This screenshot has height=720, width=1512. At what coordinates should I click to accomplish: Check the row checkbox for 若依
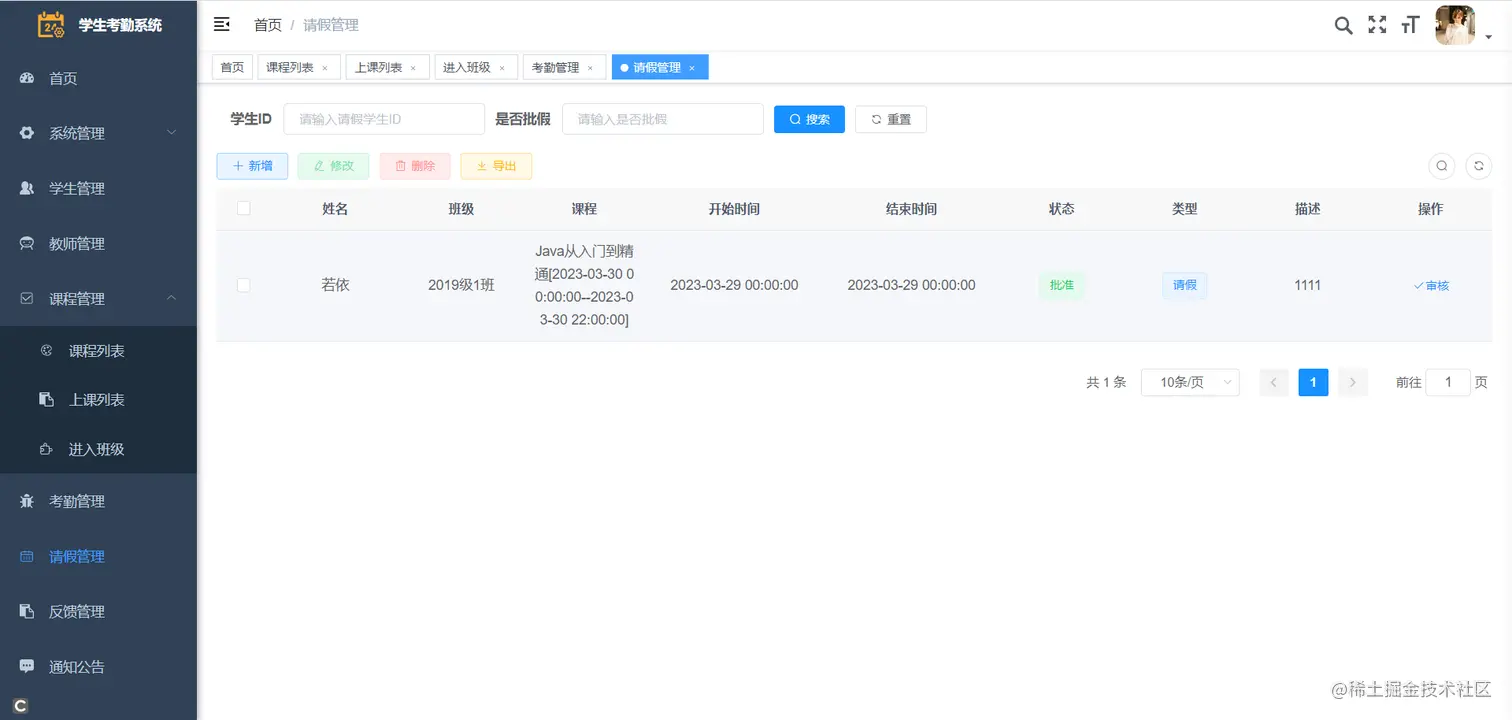(243, 285)
